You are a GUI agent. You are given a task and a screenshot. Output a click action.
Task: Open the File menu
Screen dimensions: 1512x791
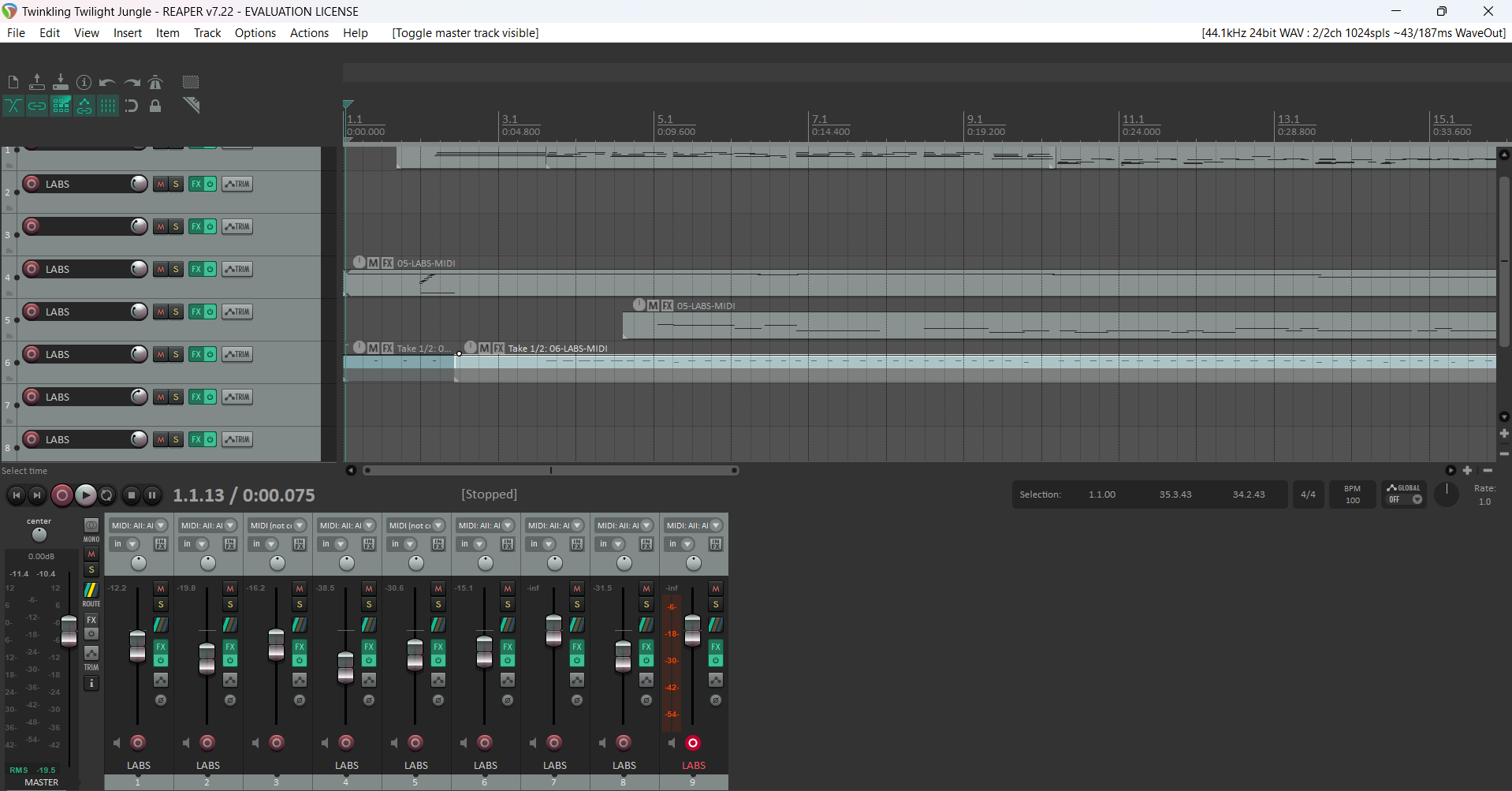coord(16,33)
